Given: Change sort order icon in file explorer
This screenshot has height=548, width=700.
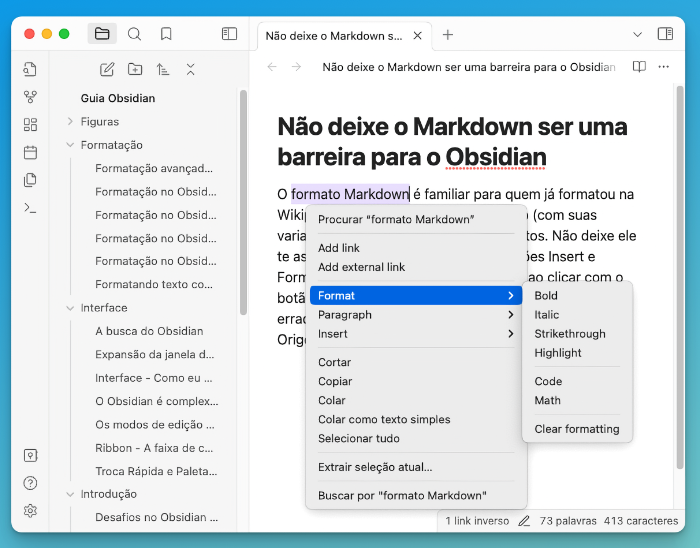Looking at the screenshot, I should [162, 69].
